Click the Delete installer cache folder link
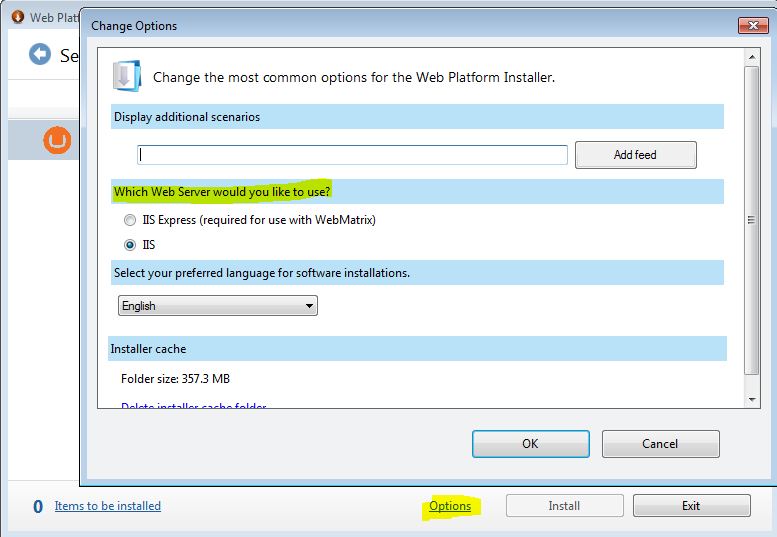 pos(194,406)
